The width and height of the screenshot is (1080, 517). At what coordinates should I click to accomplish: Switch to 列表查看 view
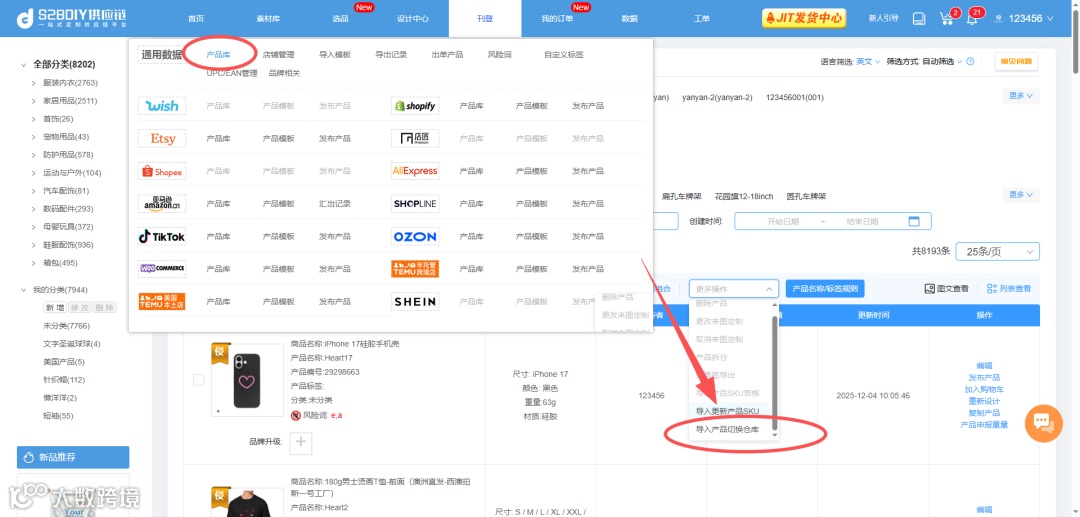pyautogui.click(x=1009, y=288)
